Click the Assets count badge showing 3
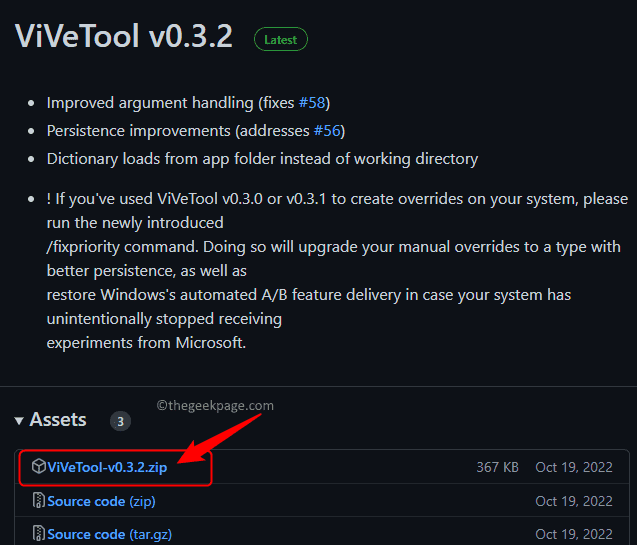 119,422
